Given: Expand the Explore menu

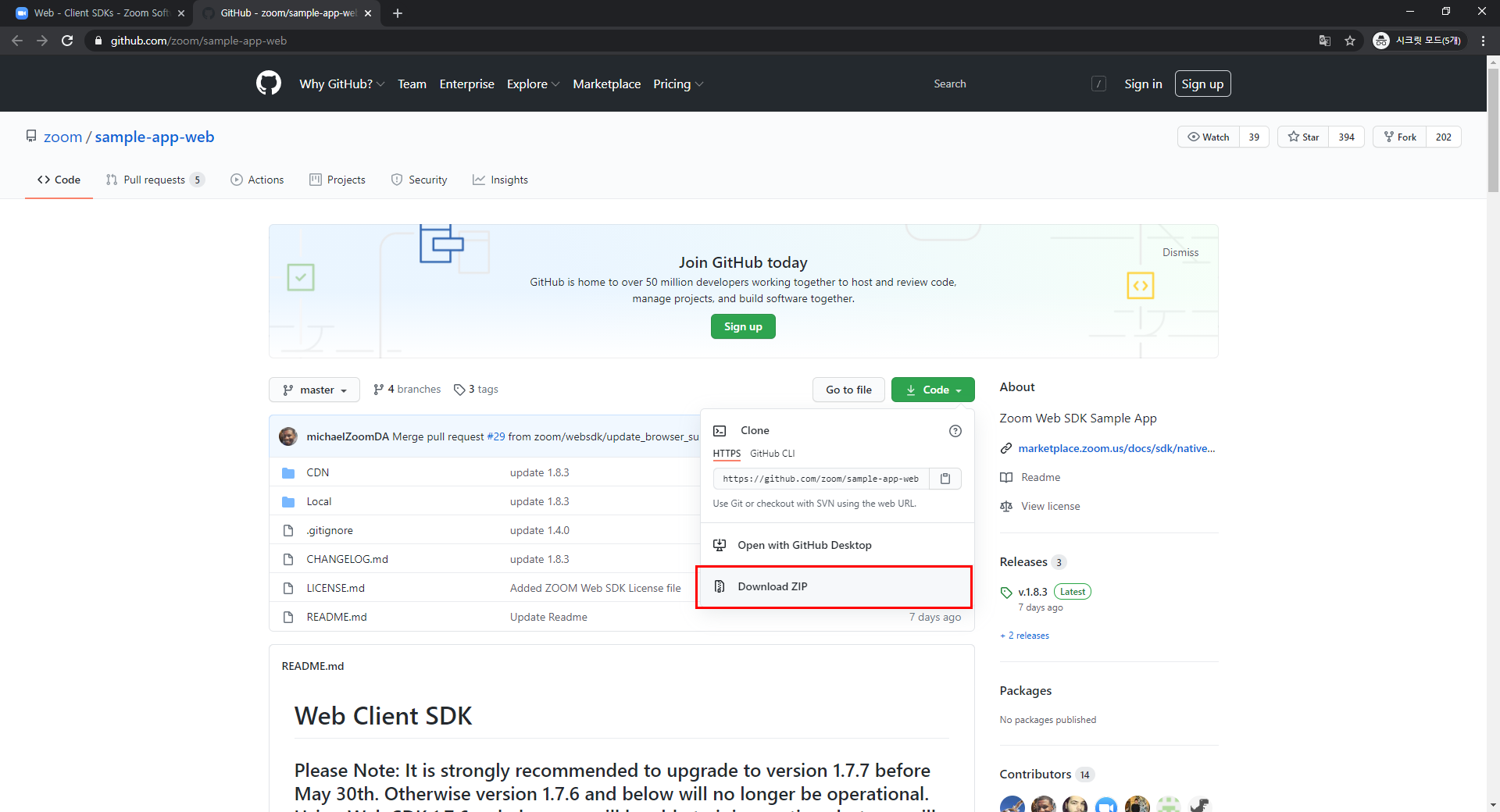Looking at the screenshot, I should [533, 84].
